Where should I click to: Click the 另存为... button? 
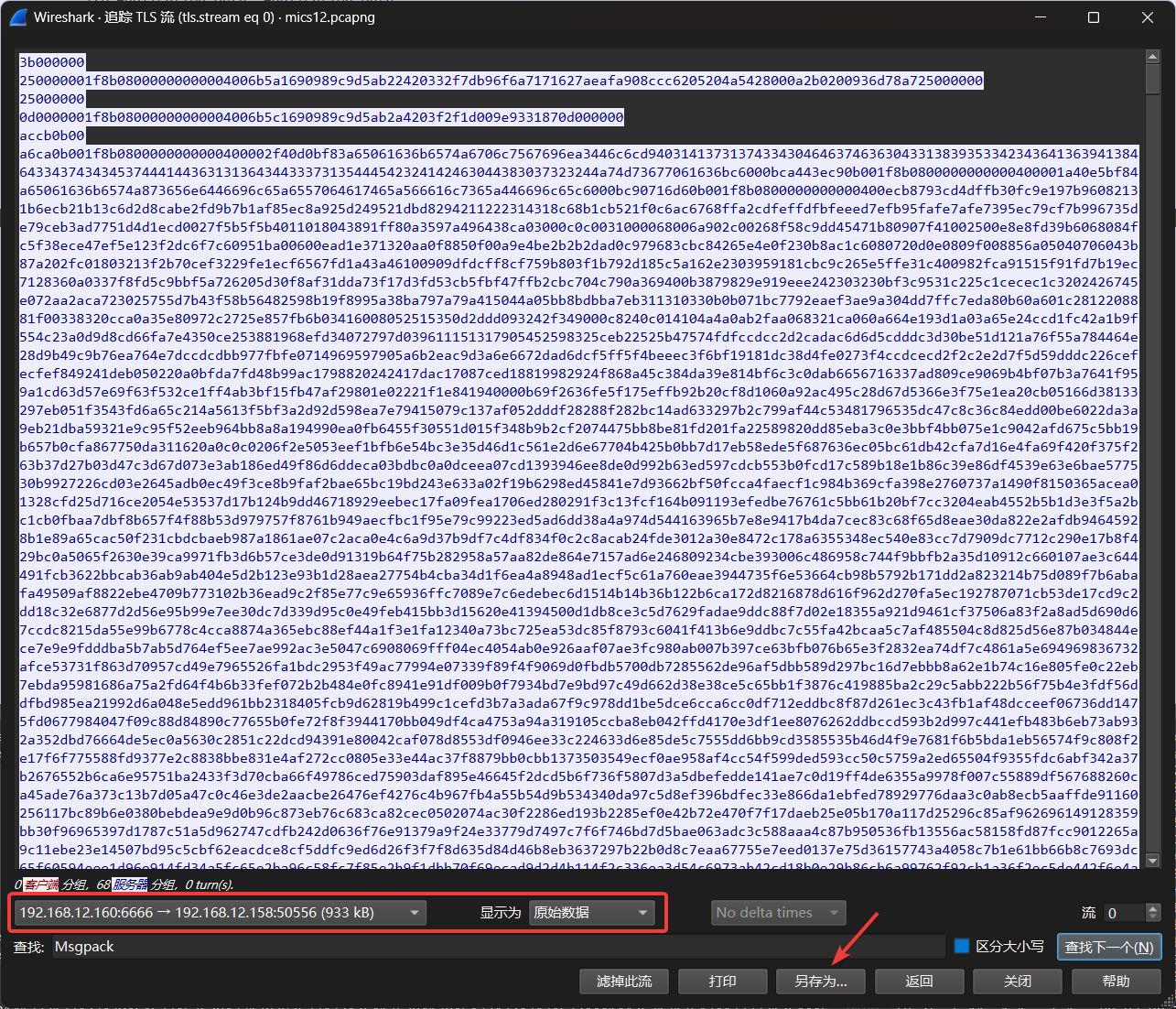(x=821, y=981)
